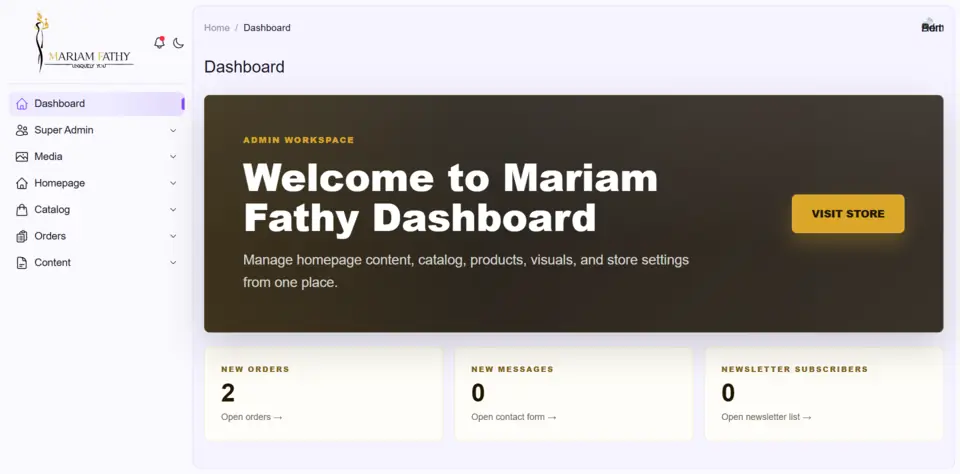
Task: Click the new orders count 2
Action: coord(228,393)
